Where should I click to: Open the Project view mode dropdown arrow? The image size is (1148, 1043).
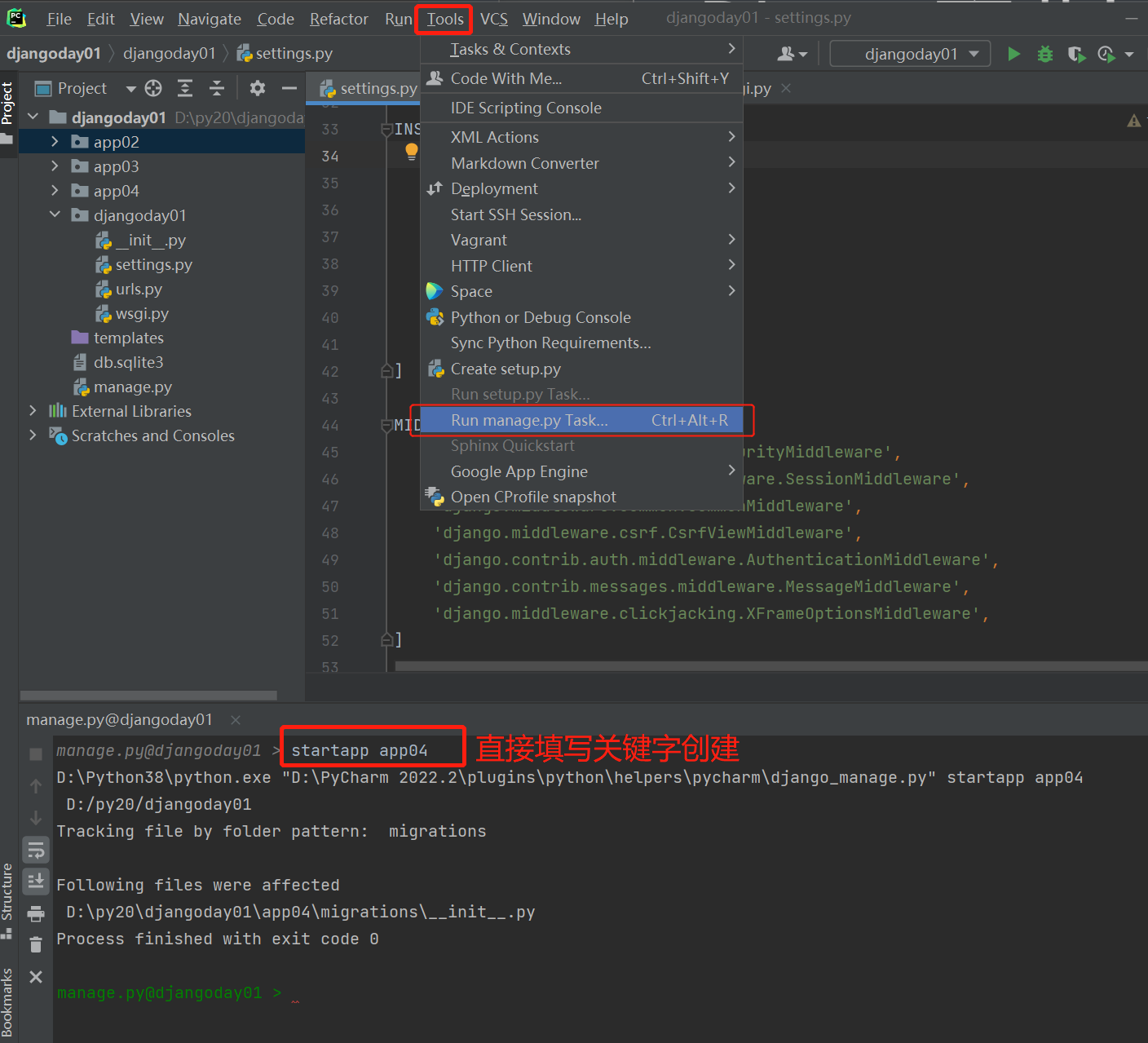pyautogui.click(x=130, y=88)
